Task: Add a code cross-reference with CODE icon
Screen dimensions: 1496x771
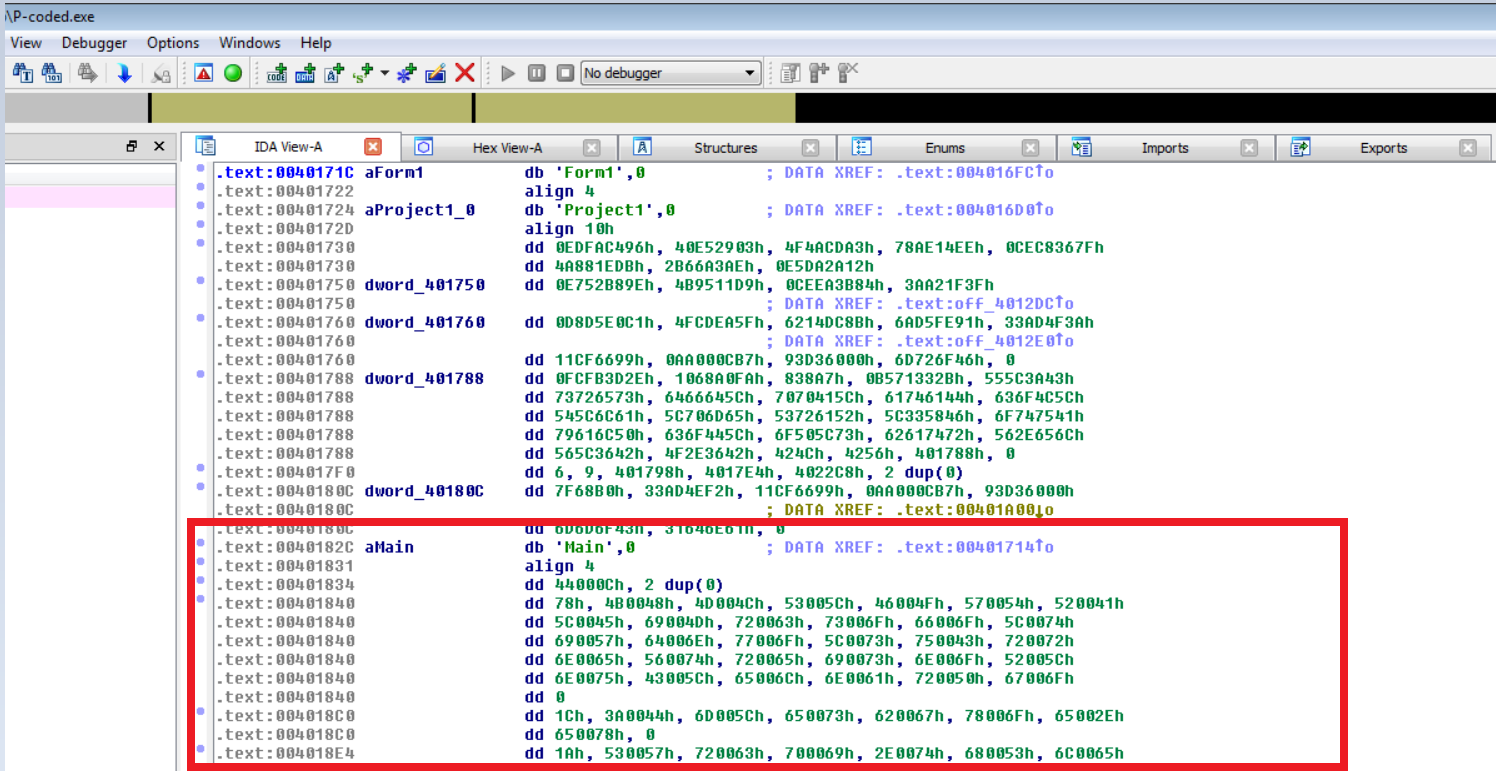Action: point(277,73)
